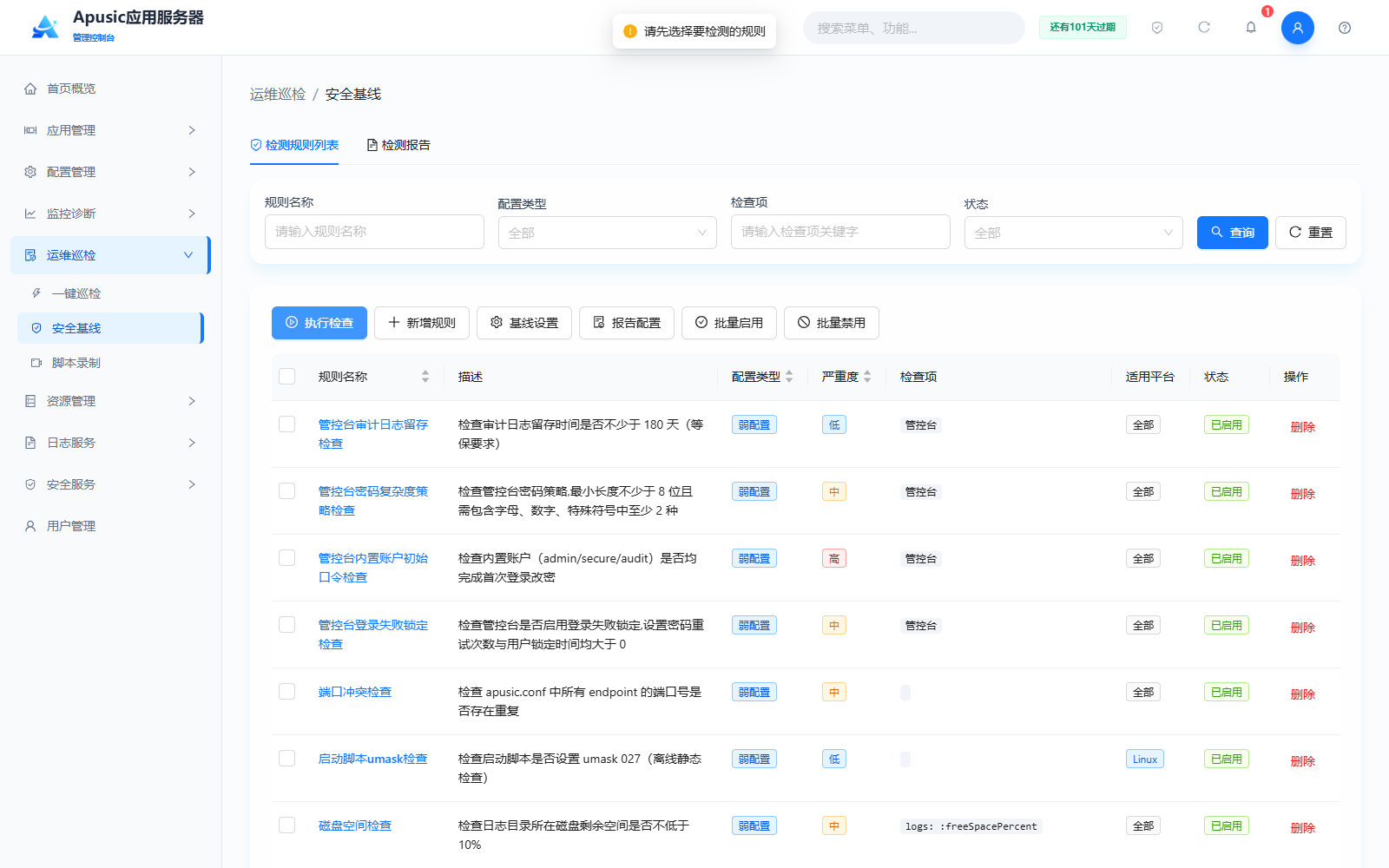Image resolution: width=1389 pixels, height=868 pixels.
Task: Expand 应用管理 sidebar menu
Action: (110, 130)
